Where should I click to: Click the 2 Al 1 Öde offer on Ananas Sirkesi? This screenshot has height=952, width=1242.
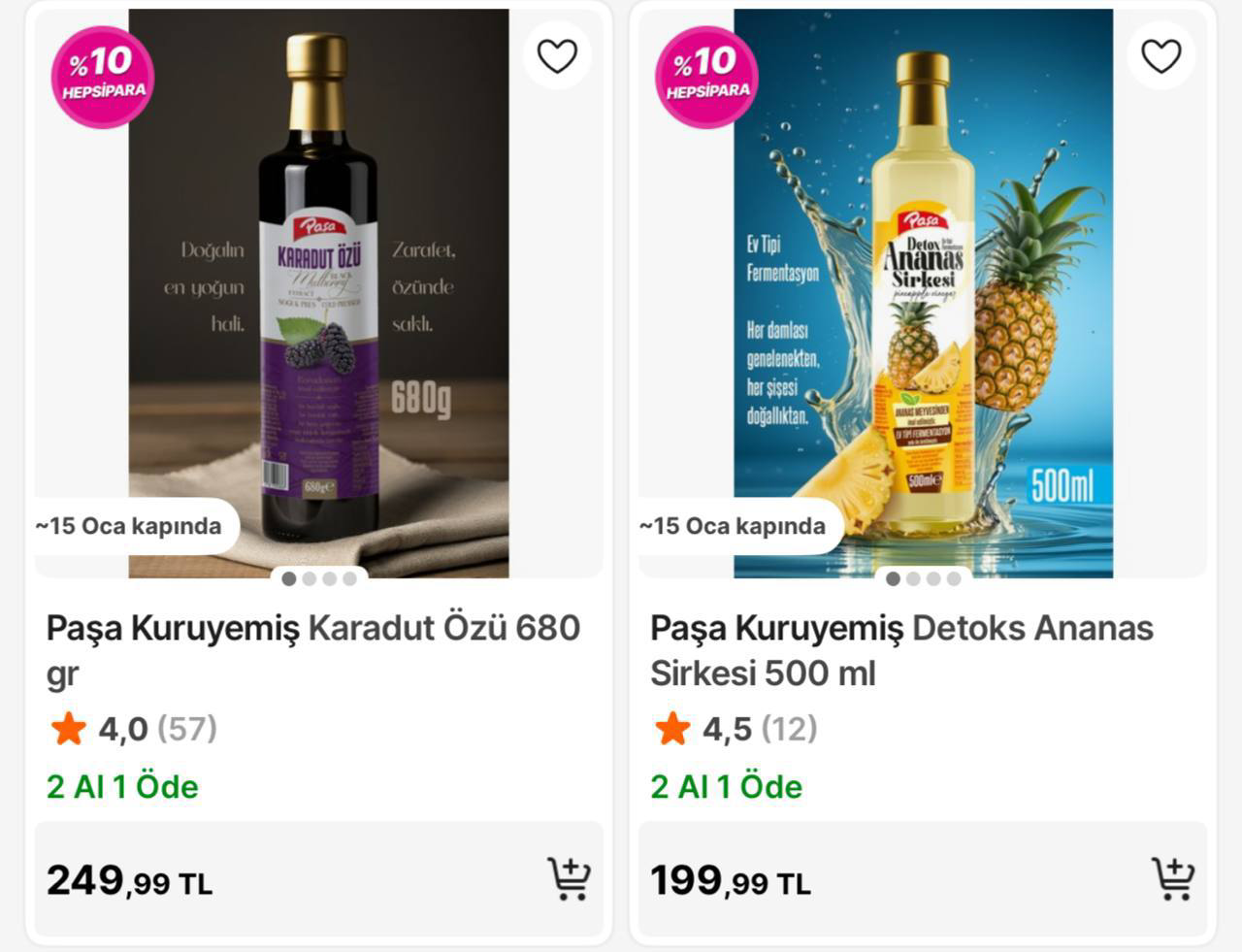[x=726, y=787]
